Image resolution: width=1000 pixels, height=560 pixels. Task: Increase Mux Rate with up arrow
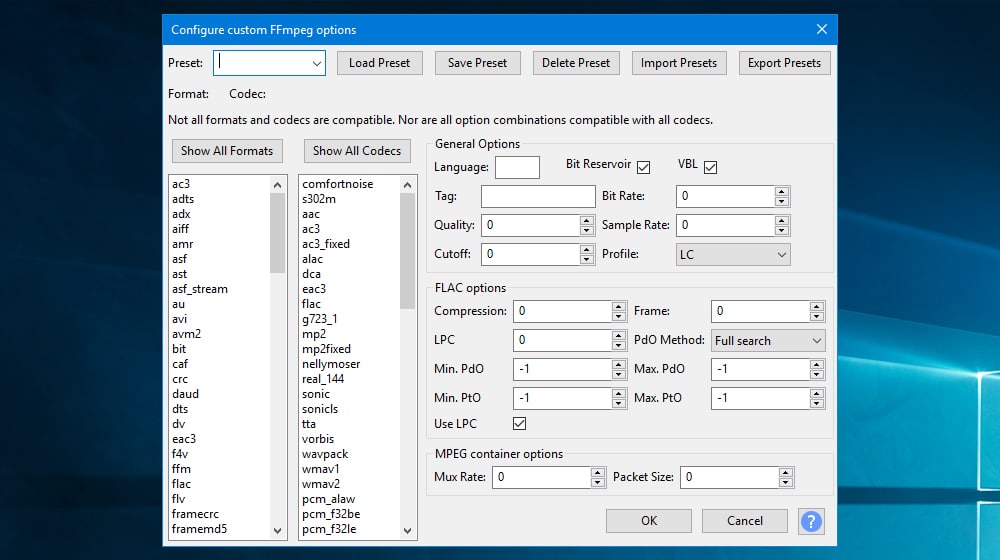[598, 473]
